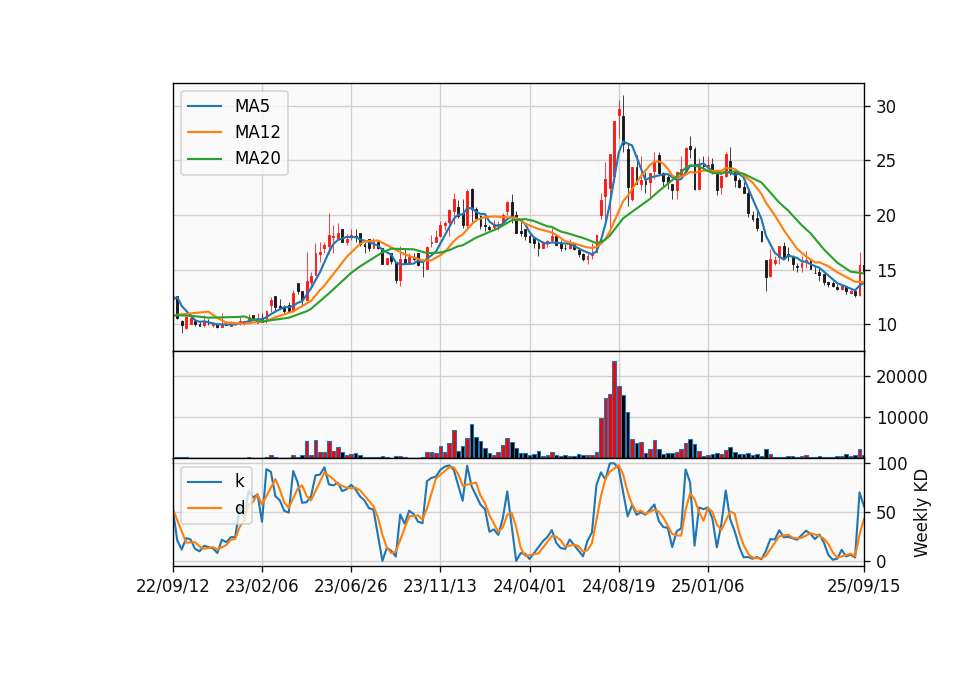Click the KD axis label 50

coord(886,513)
